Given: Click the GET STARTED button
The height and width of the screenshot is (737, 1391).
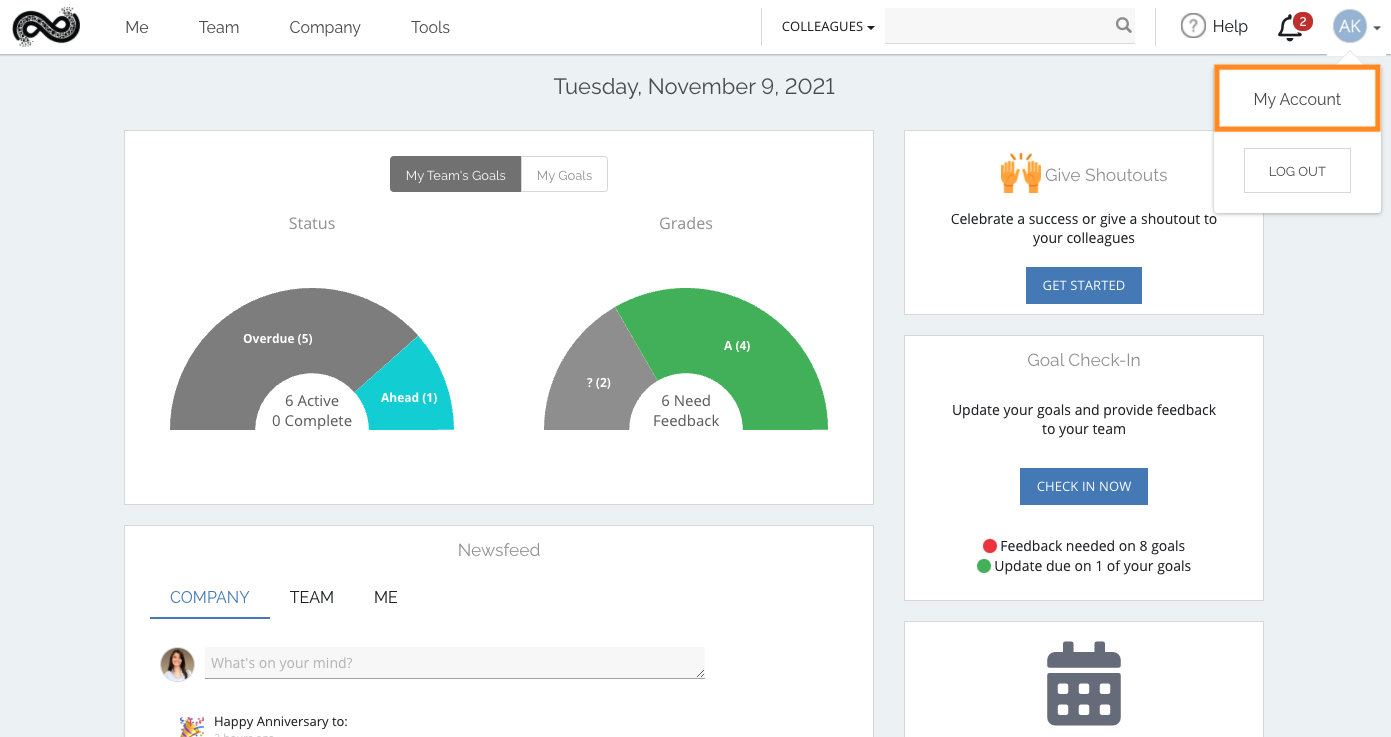Looking at the screenshot, I should (1084, 285).
